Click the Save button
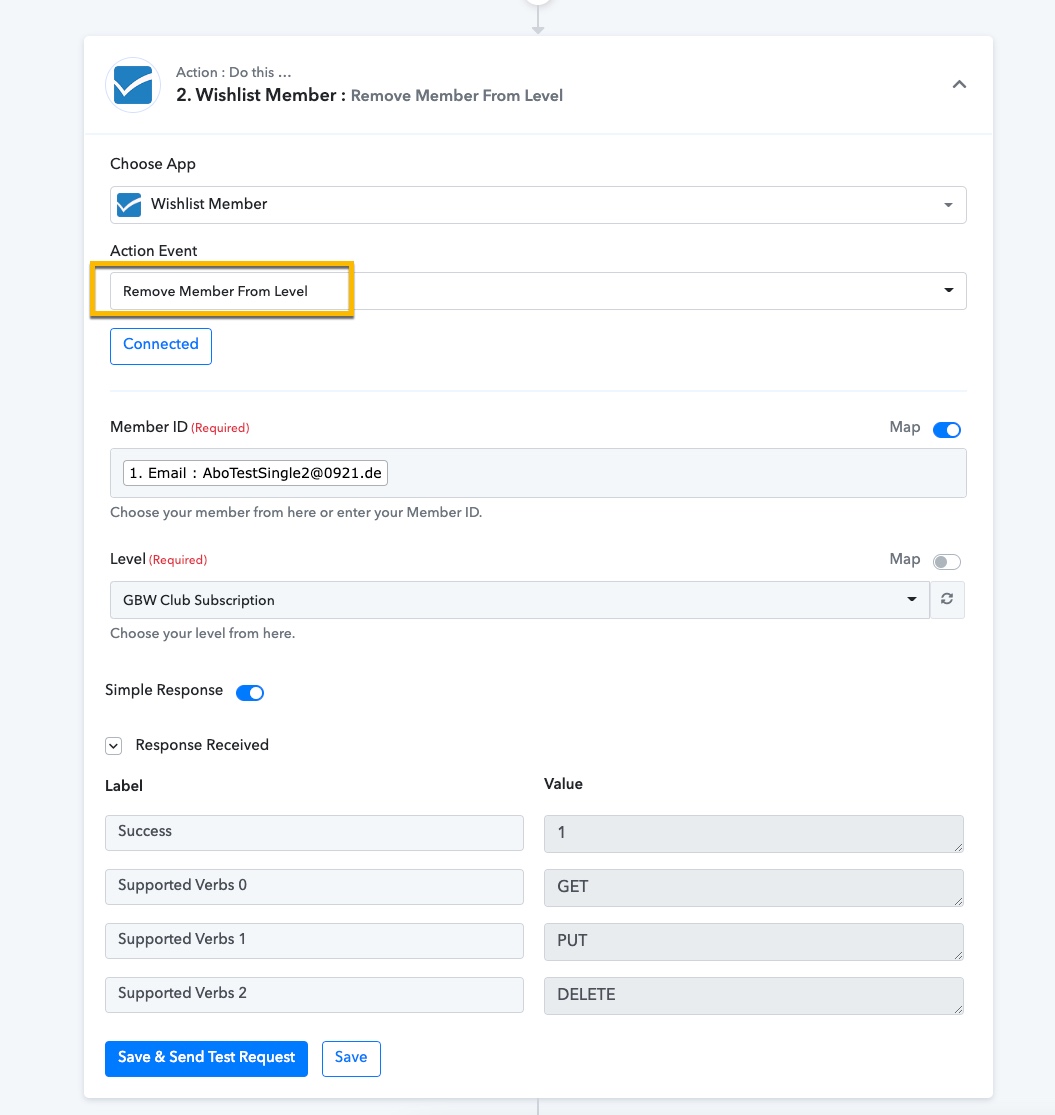 click(x=351, y=1058)
